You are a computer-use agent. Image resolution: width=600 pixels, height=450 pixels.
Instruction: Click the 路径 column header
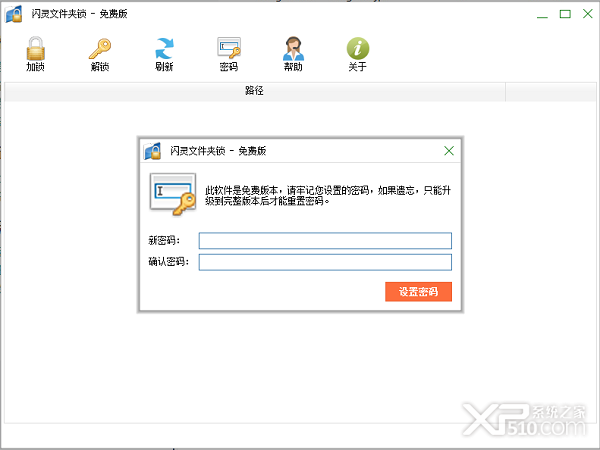(254, 91)
